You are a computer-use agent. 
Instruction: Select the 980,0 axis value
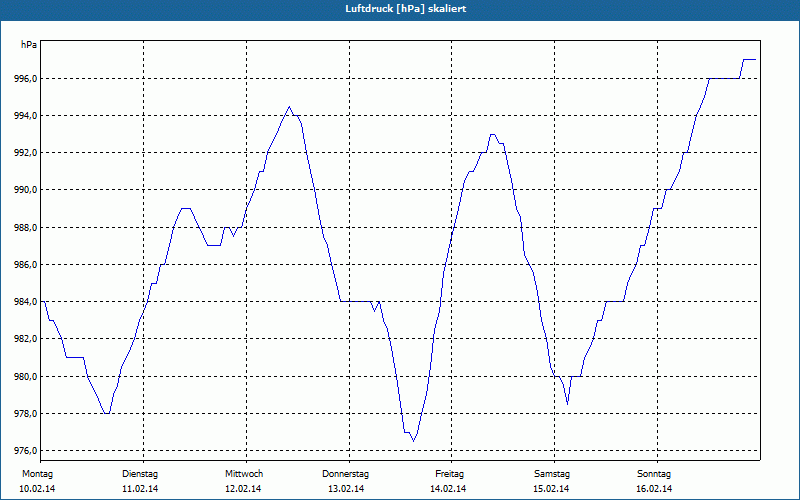[26, 377]
